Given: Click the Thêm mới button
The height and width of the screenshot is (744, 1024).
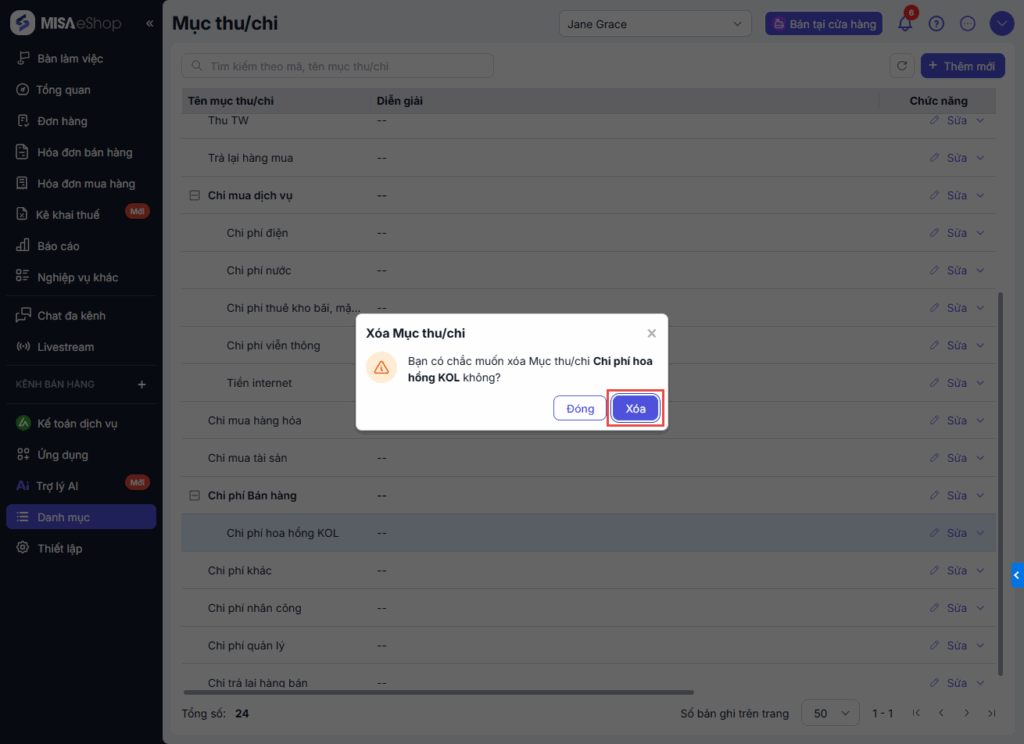Looking at the screenshot, I should [x=962, y=66].
